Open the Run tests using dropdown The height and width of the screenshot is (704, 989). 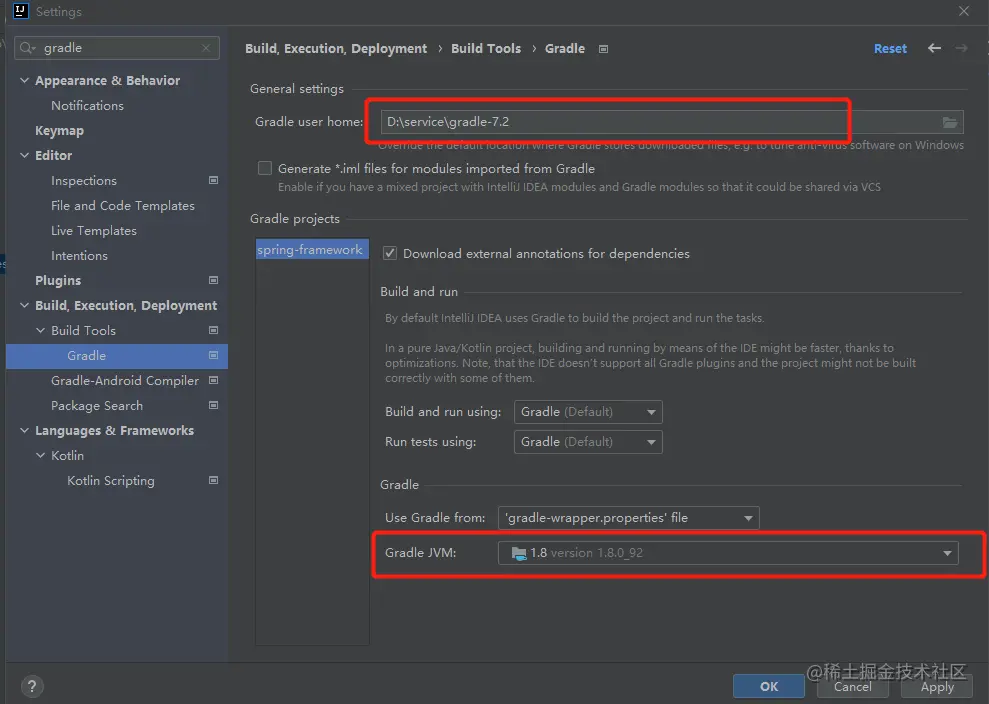588,442
